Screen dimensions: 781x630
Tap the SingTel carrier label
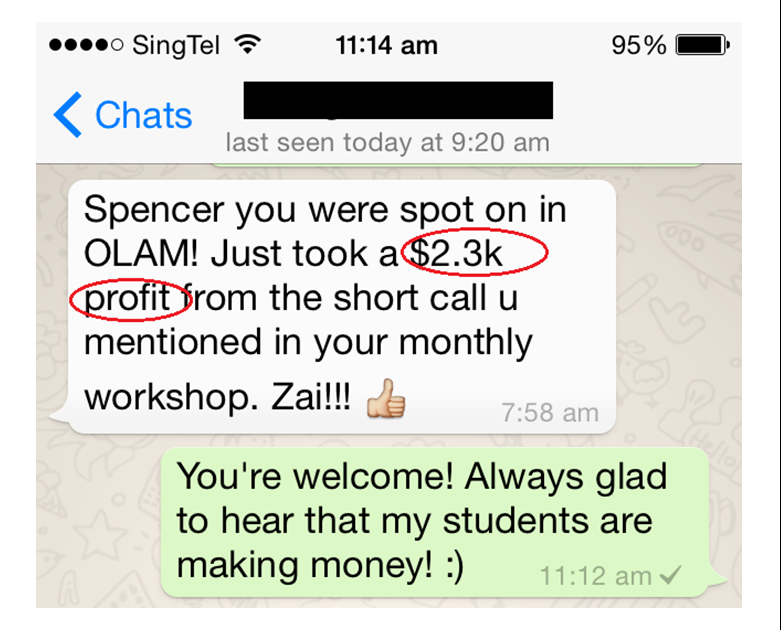176,46
